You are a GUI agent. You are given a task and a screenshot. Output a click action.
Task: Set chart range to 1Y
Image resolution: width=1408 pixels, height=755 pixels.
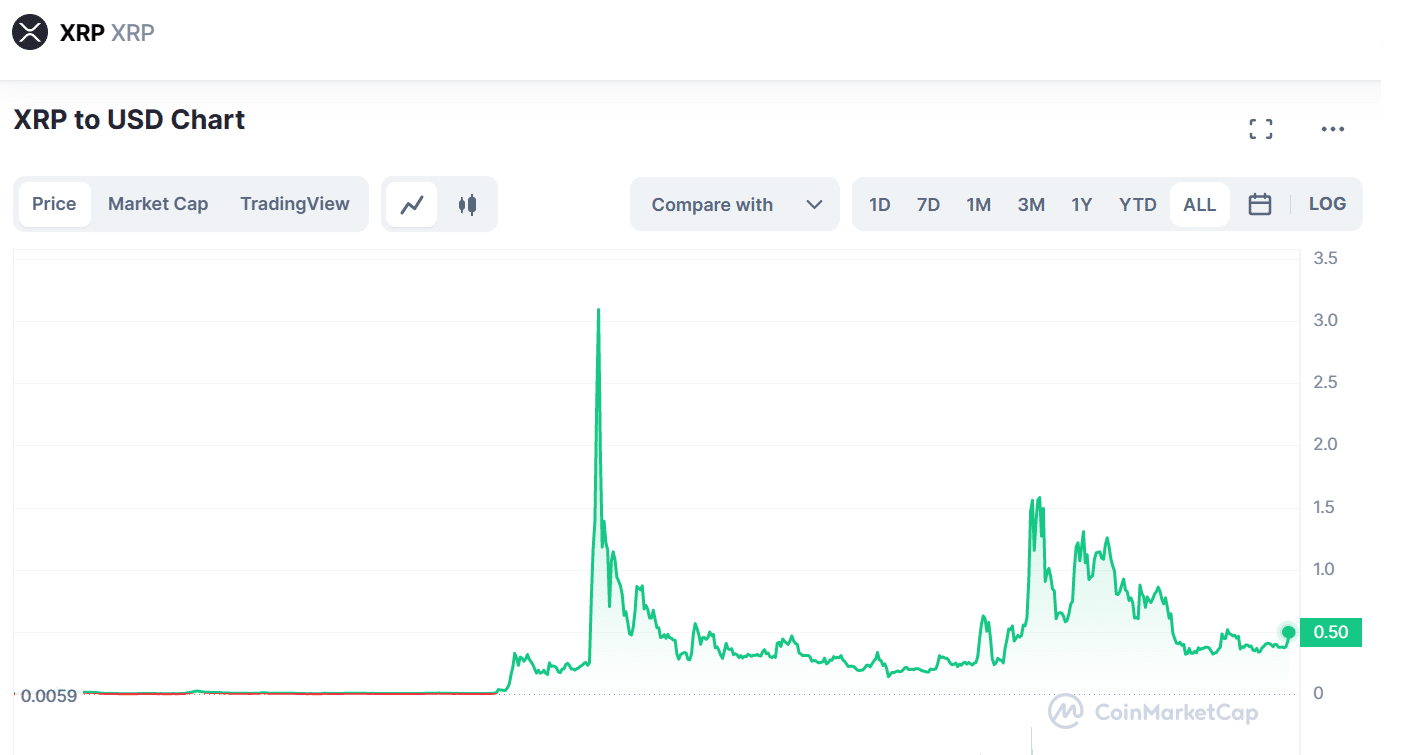click(1081, 205)
